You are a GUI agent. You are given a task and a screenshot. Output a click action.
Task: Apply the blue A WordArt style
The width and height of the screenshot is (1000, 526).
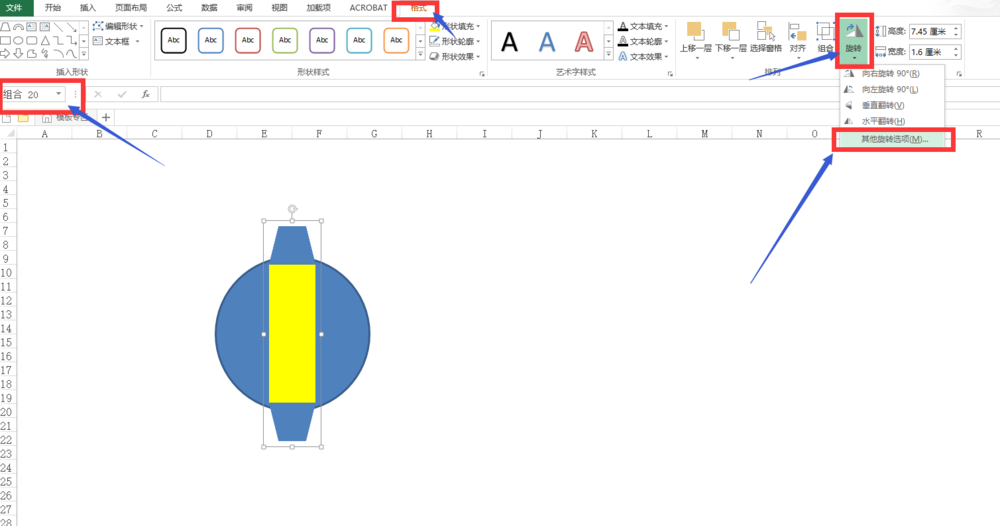click(547, 42)
